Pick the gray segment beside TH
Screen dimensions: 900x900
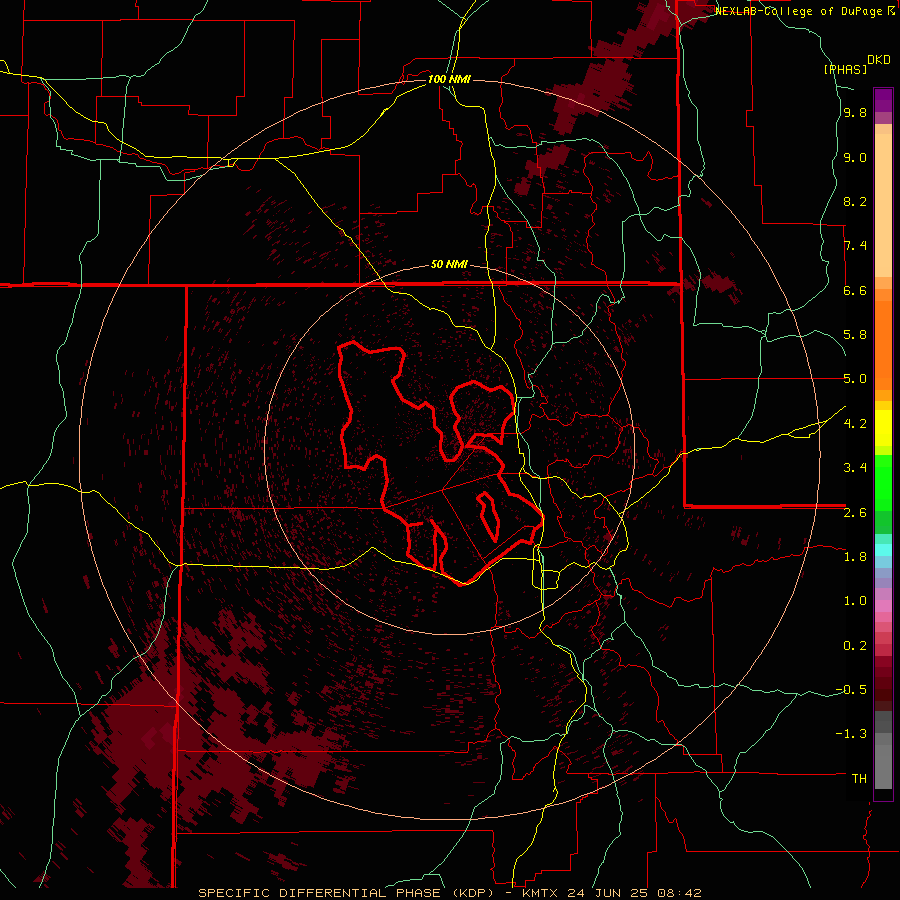click(x=883, y=766)
